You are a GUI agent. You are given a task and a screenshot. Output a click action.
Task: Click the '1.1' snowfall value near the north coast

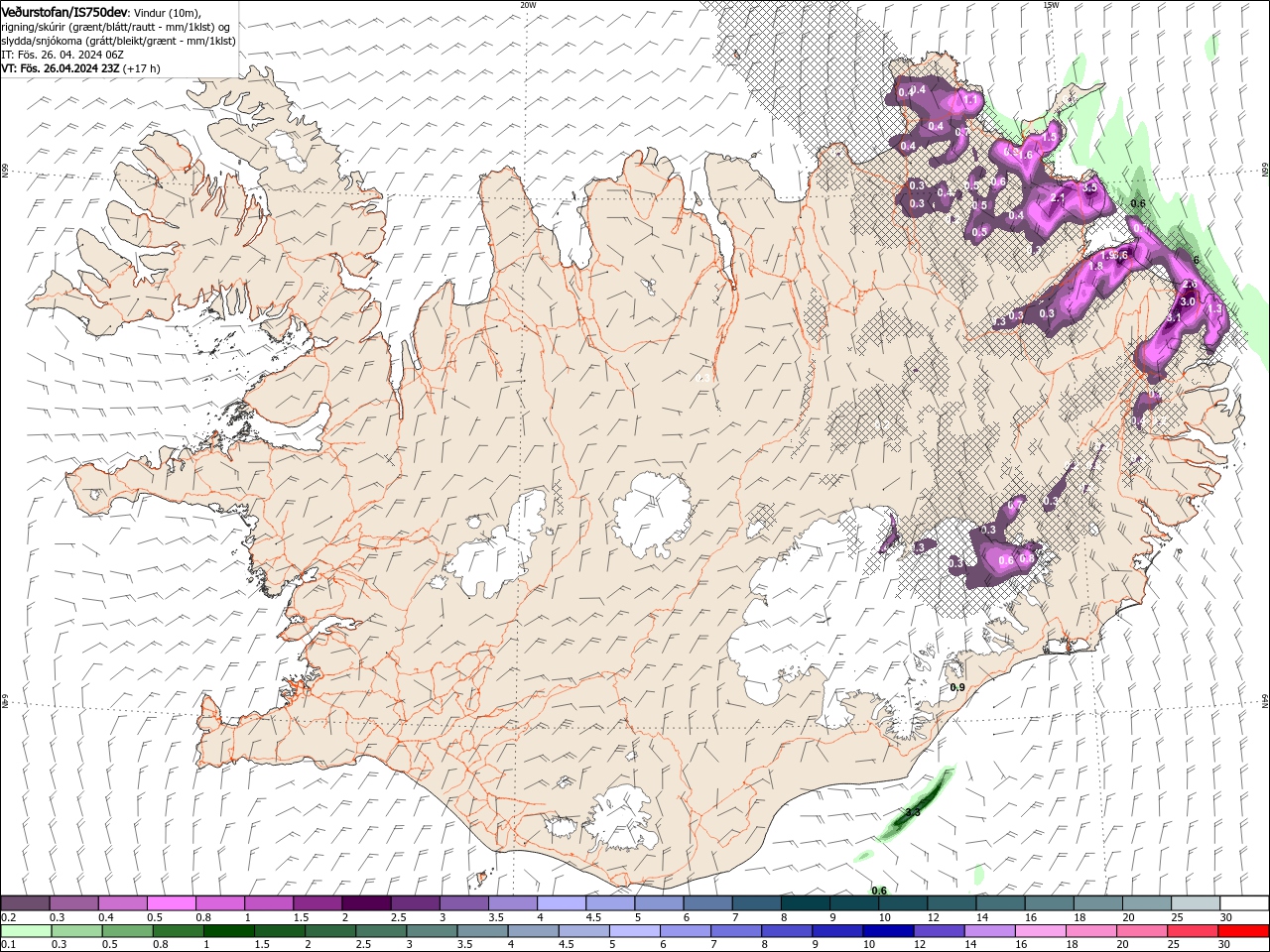click(x=968, y=99)
